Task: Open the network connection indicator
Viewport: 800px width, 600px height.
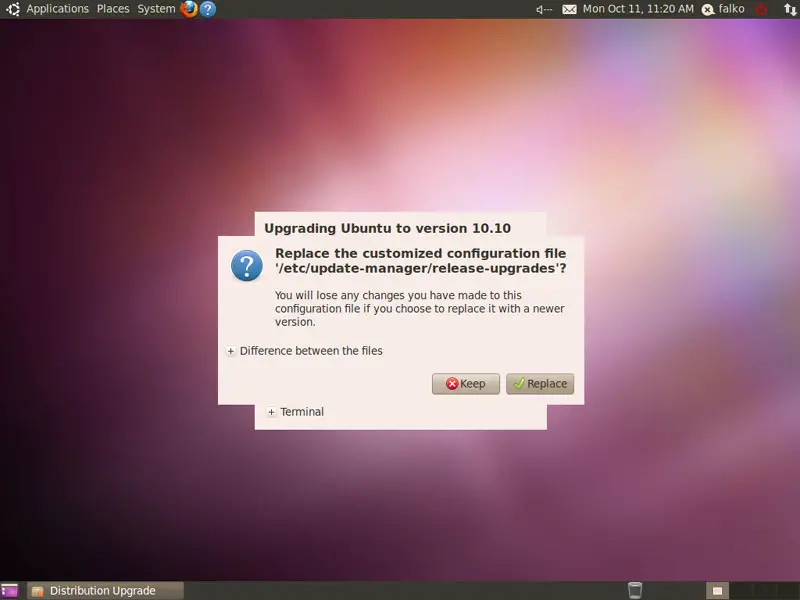Action: (x=790, y=9)
